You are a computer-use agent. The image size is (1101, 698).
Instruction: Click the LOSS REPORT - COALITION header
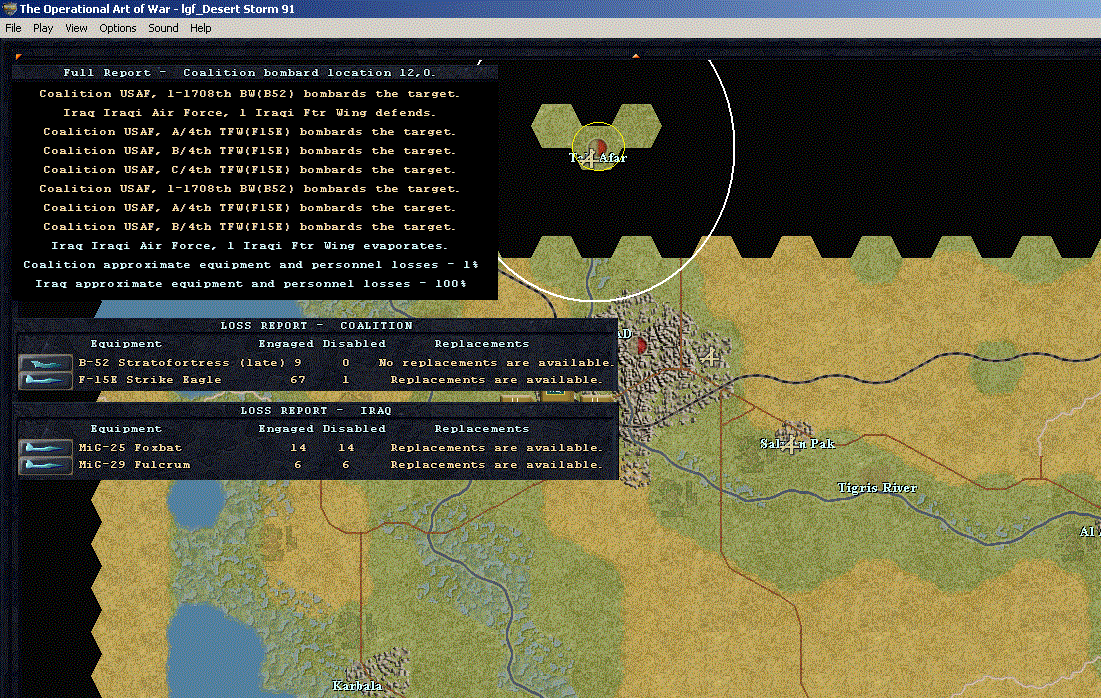(317, 326)
